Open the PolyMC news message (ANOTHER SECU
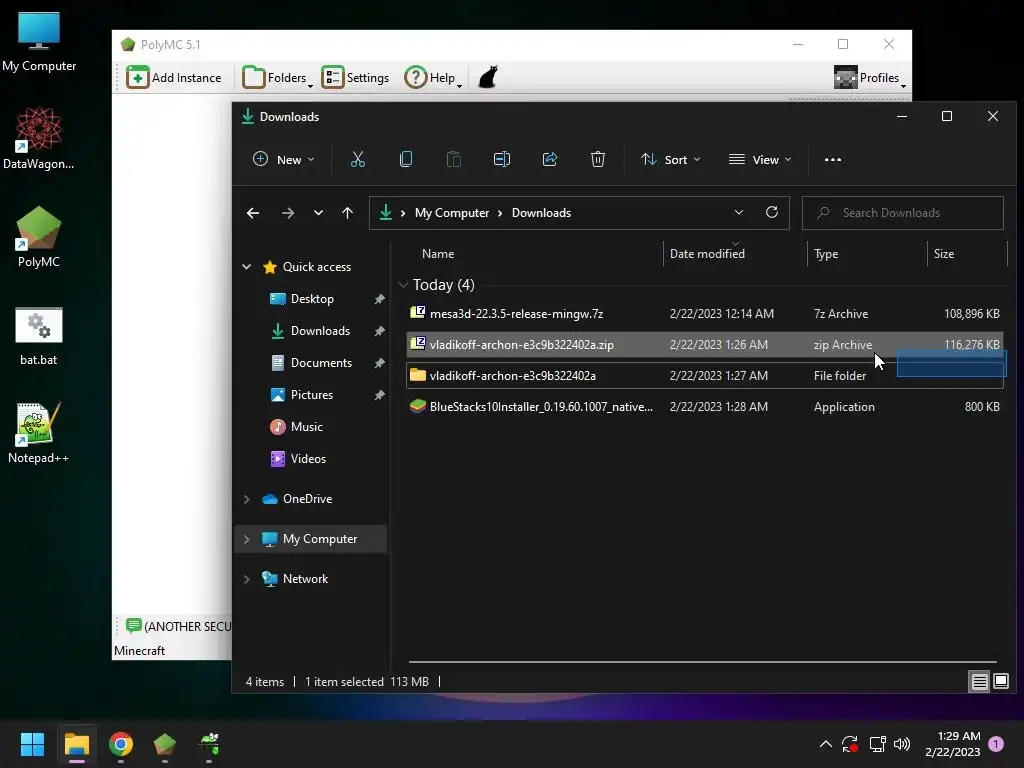Image resolution: width=1024 pixels, height=768 pixels. 178,626
